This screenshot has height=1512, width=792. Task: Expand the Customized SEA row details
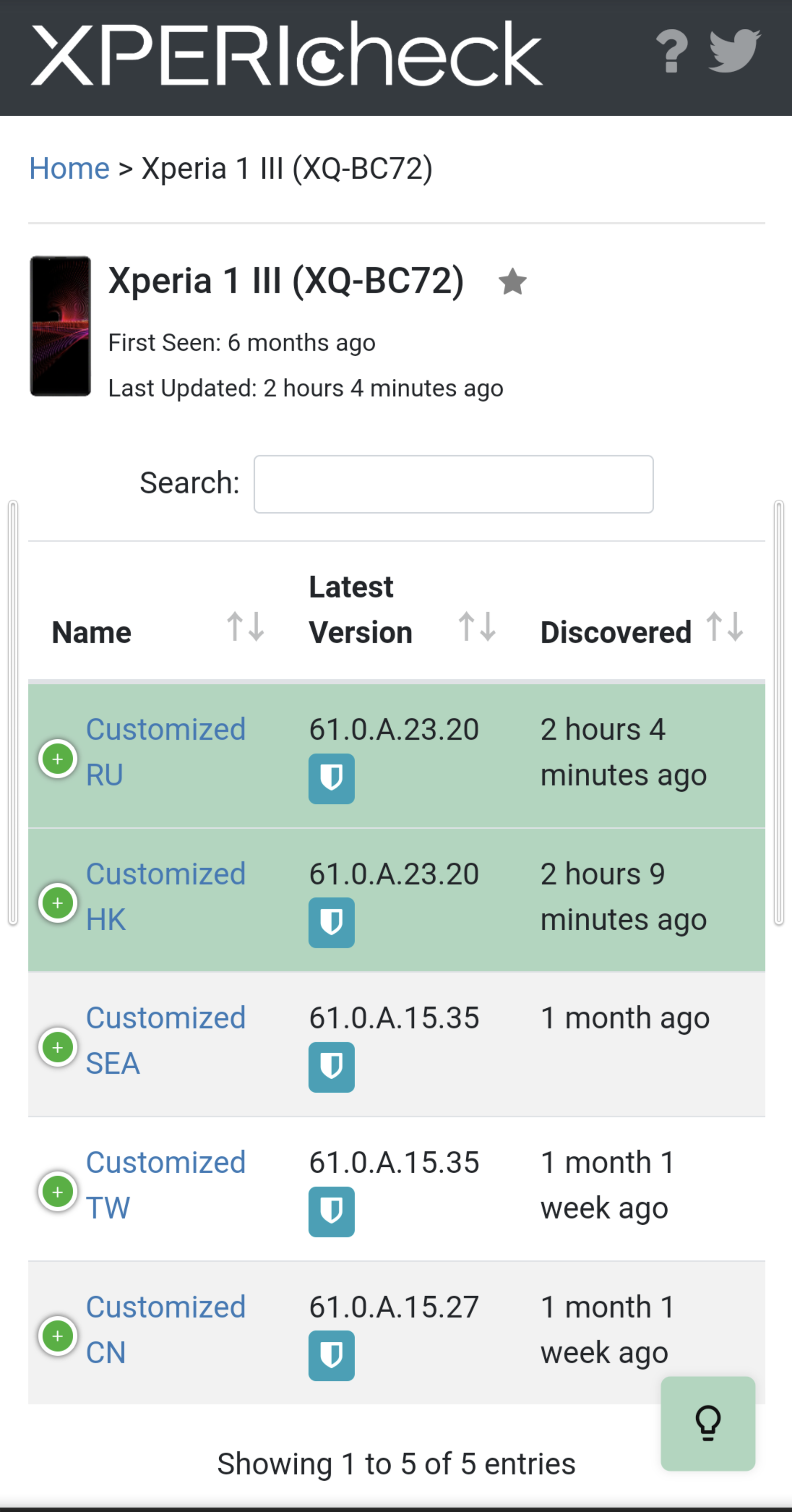coord(57,1047)
